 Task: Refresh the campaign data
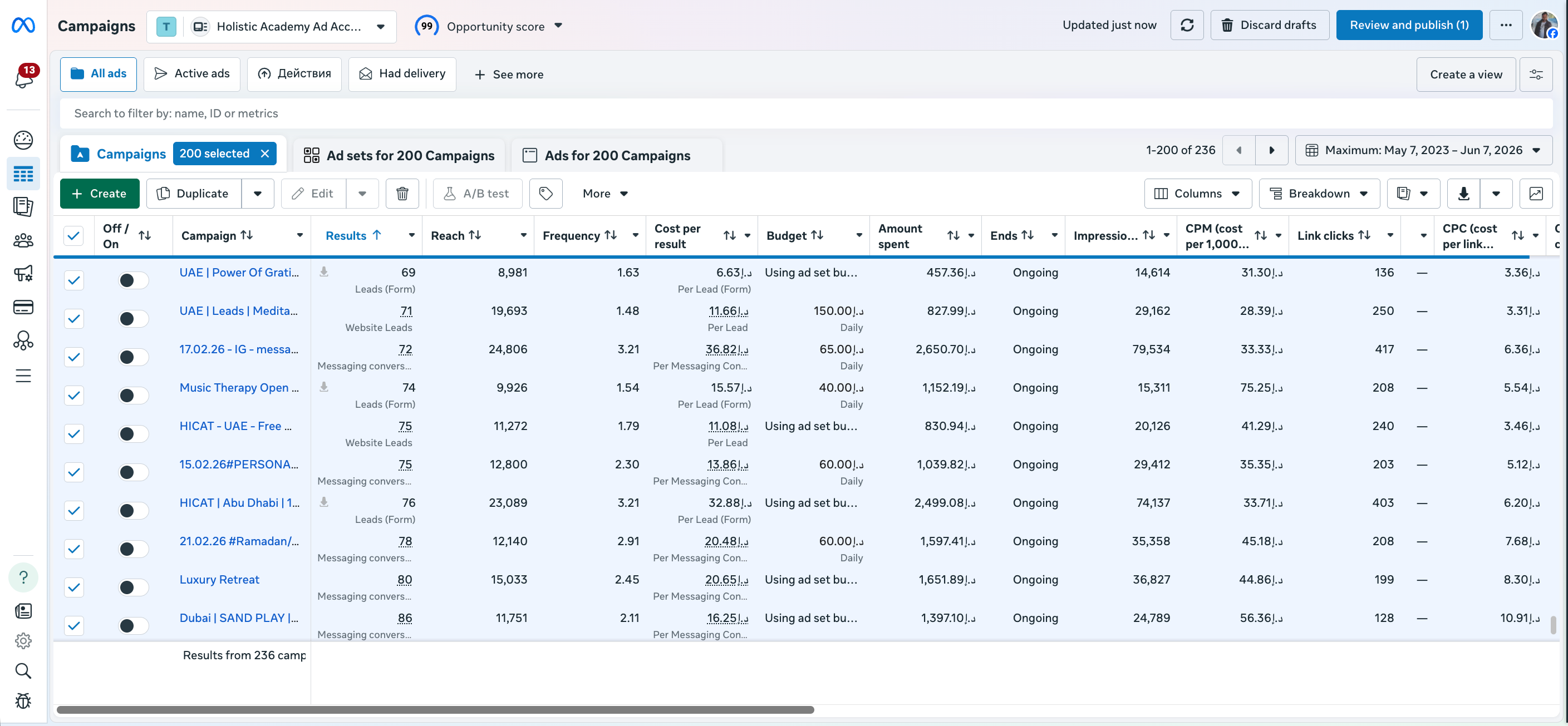click(1186, 25)
